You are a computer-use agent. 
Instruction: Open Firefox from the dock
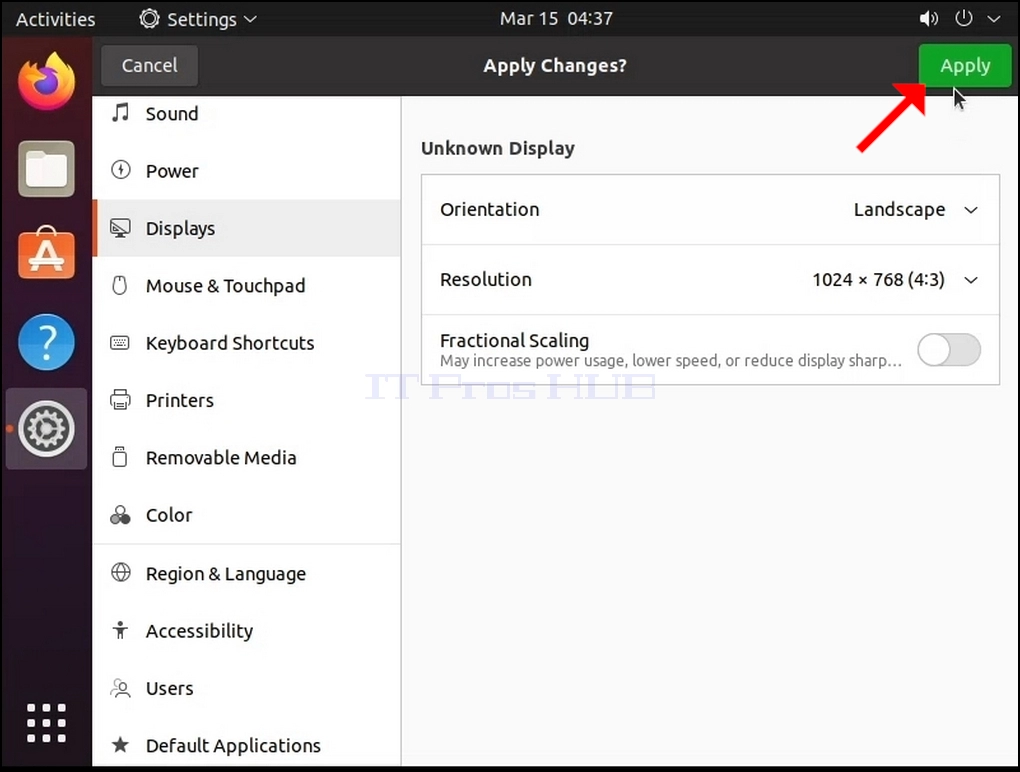click(x=46, y=81)
